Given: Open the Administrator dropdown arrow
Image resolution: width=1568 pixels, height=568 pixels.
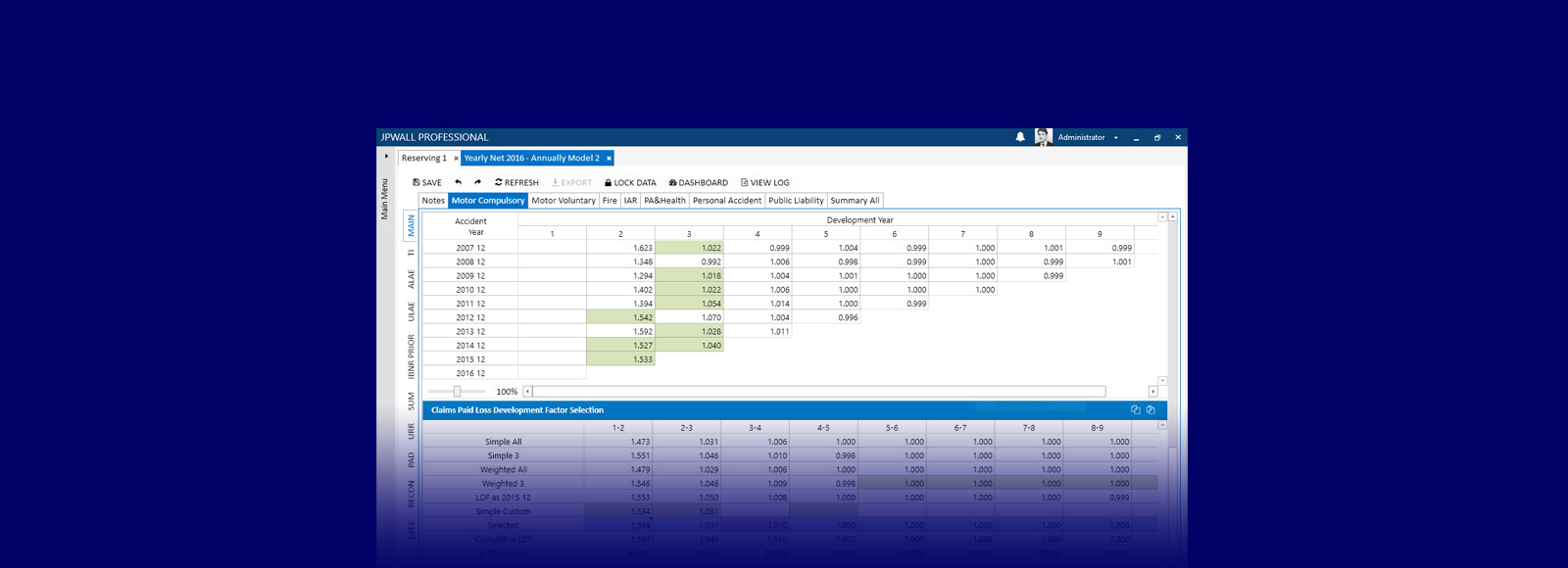Looking at the screenshot, I should click(x=1115, y=138).
